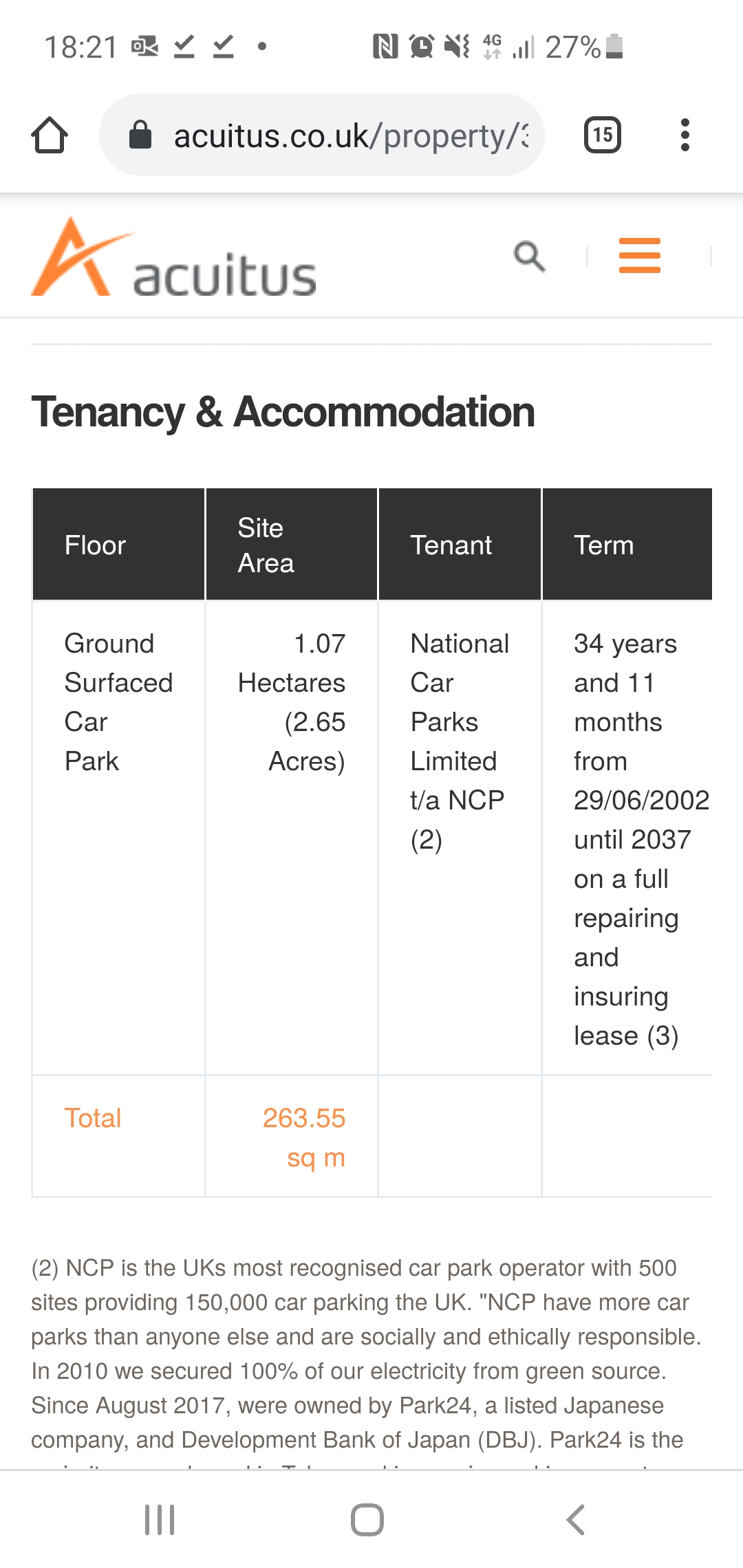This screenshot has height=1568, width=743.
Task: Click the Total row label
Action: click(x=93, y=1118)
